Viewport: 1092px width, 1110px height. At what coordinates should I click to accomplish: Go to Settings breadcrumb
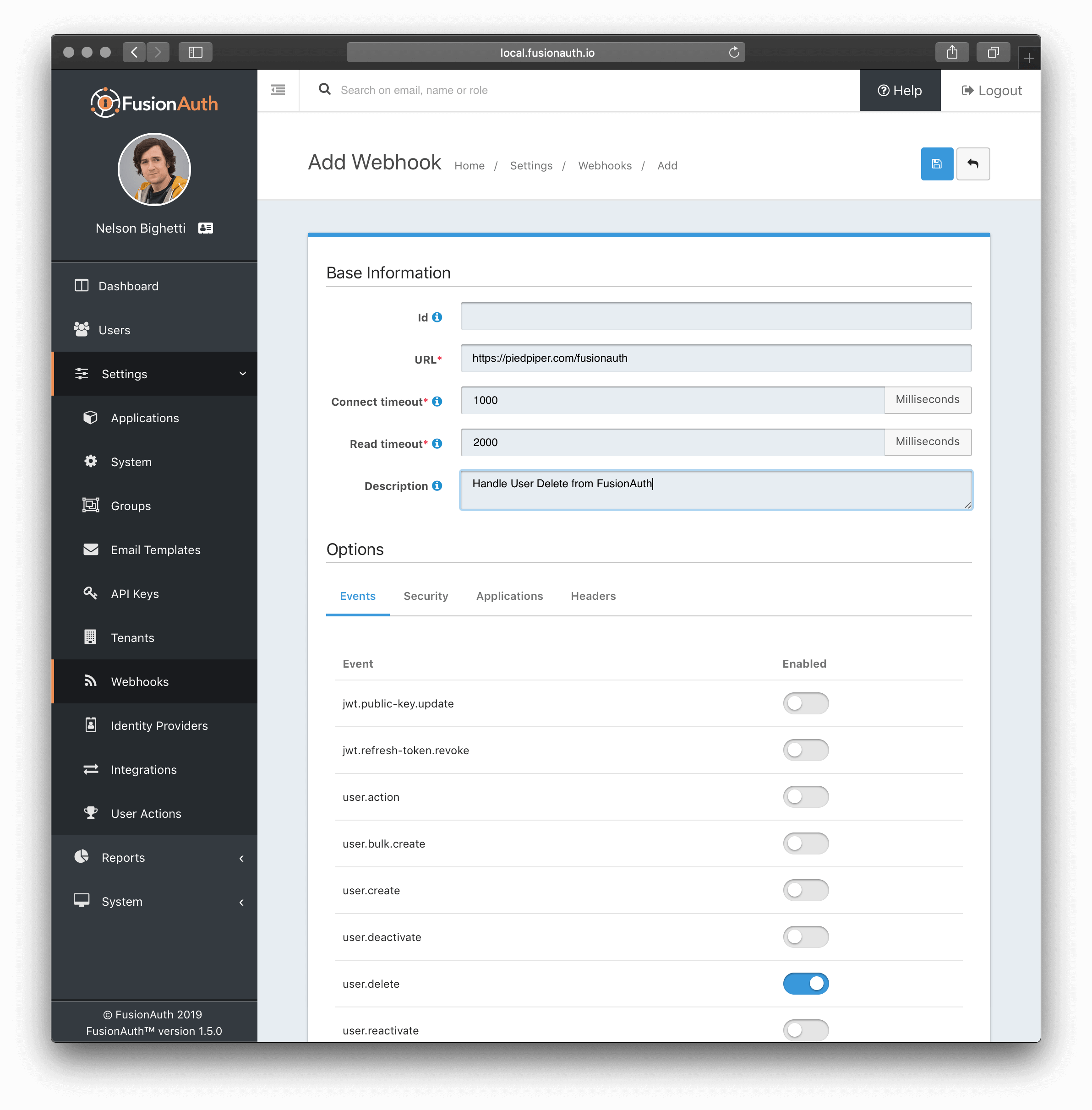[x=531, y=166]
